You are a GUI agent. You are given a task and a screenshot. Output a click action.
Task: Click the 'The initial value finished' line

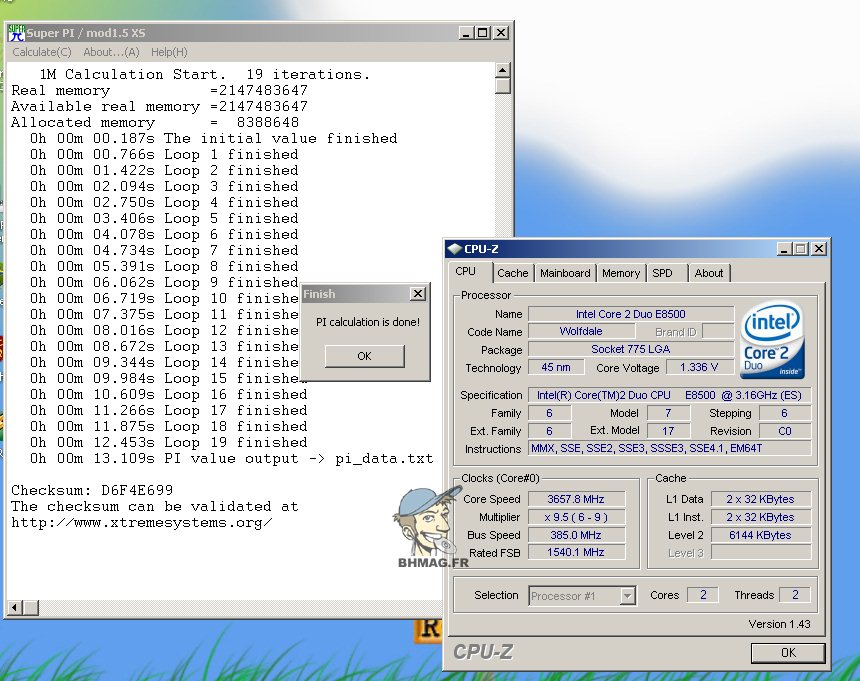click(213, 139)
